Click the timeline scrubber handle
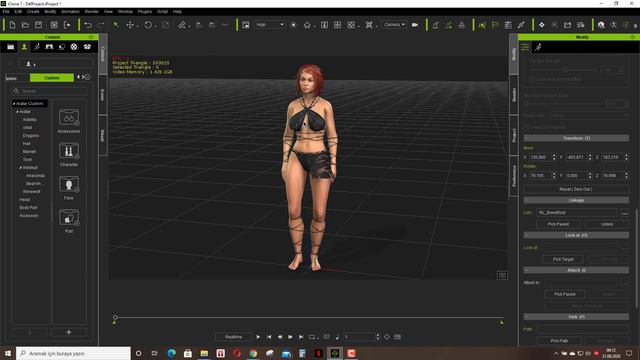 tap(115, 317)
